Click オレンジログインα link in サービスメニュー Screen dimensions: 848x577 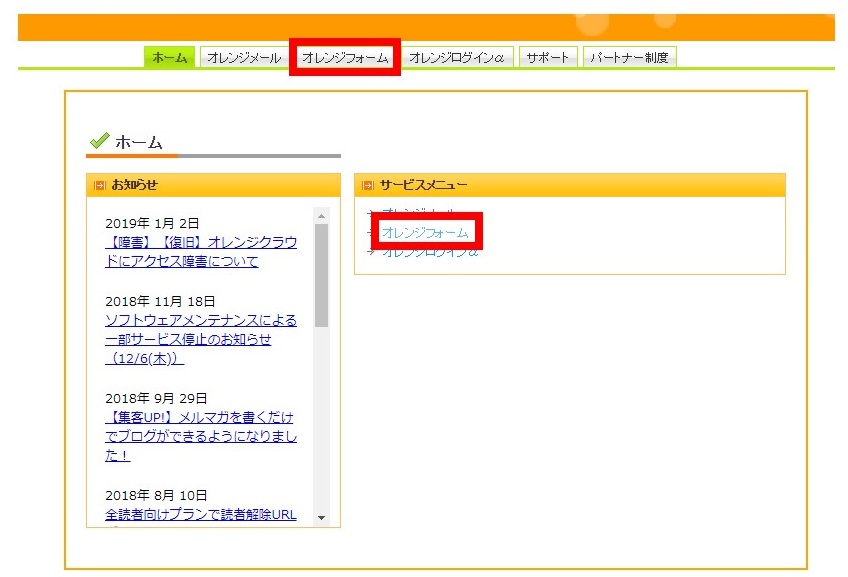click(430, 253)
